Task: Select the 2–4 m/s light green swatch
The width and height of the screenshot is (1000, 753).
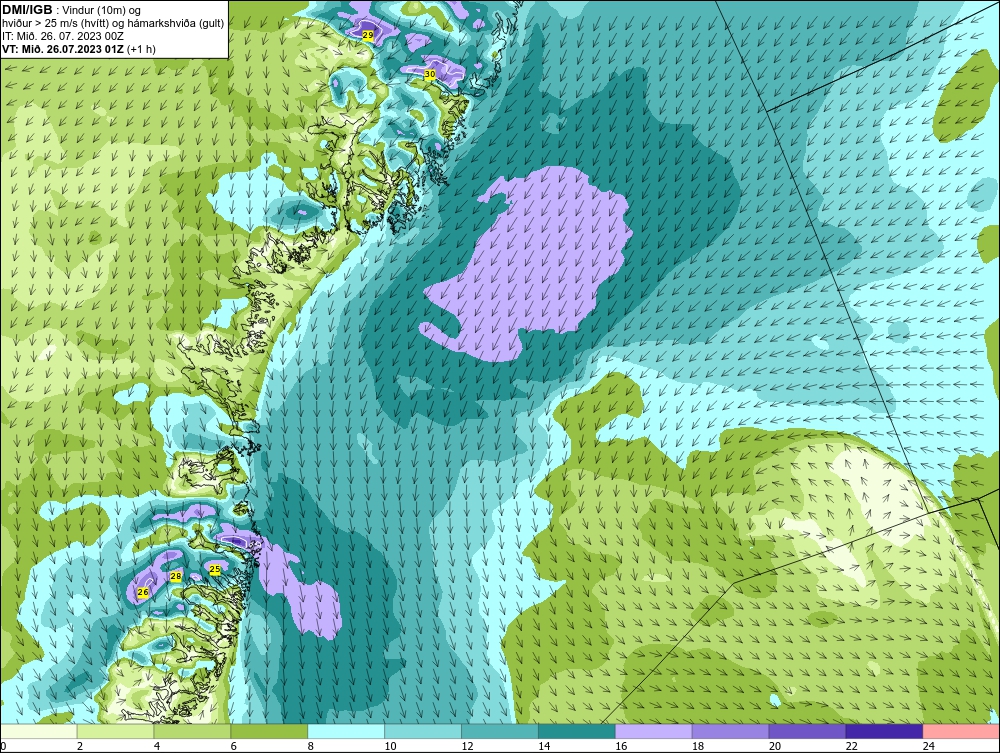Action: (x=115, y=731)
